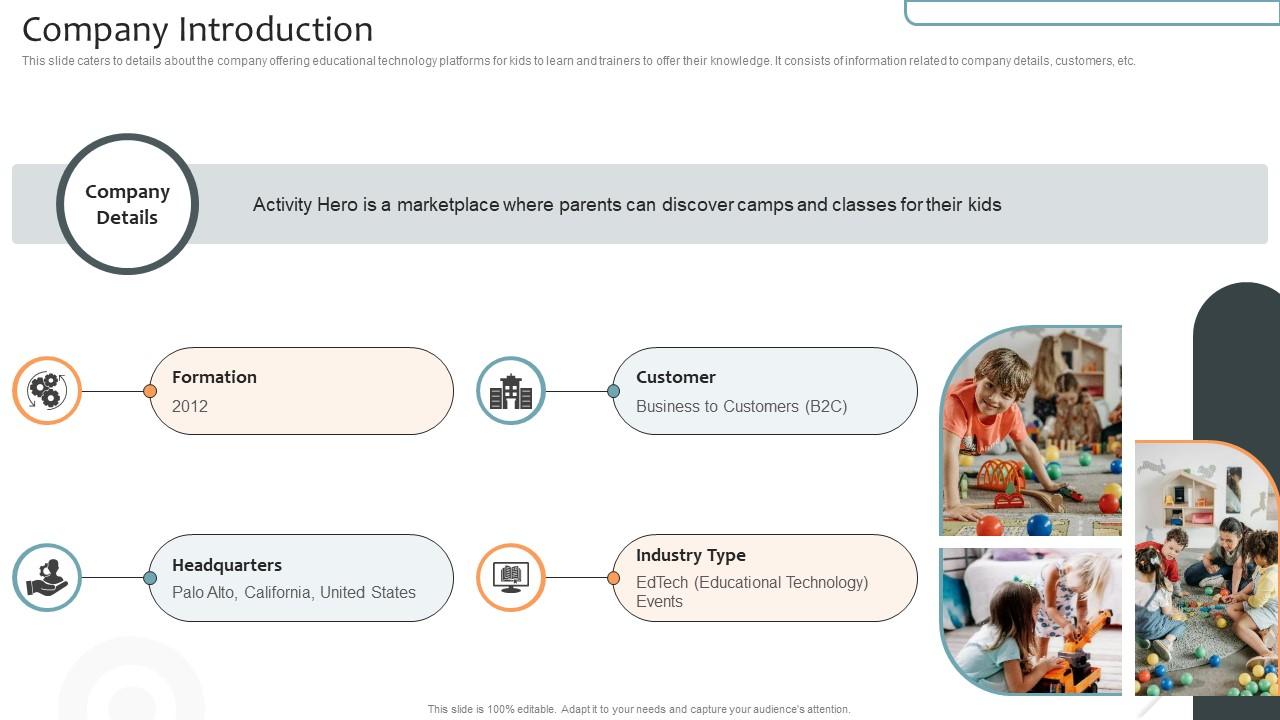This screenshot has height=720, width=1280.
Task: Click the girls with orange truck photo
Action: pos(1031,621)
